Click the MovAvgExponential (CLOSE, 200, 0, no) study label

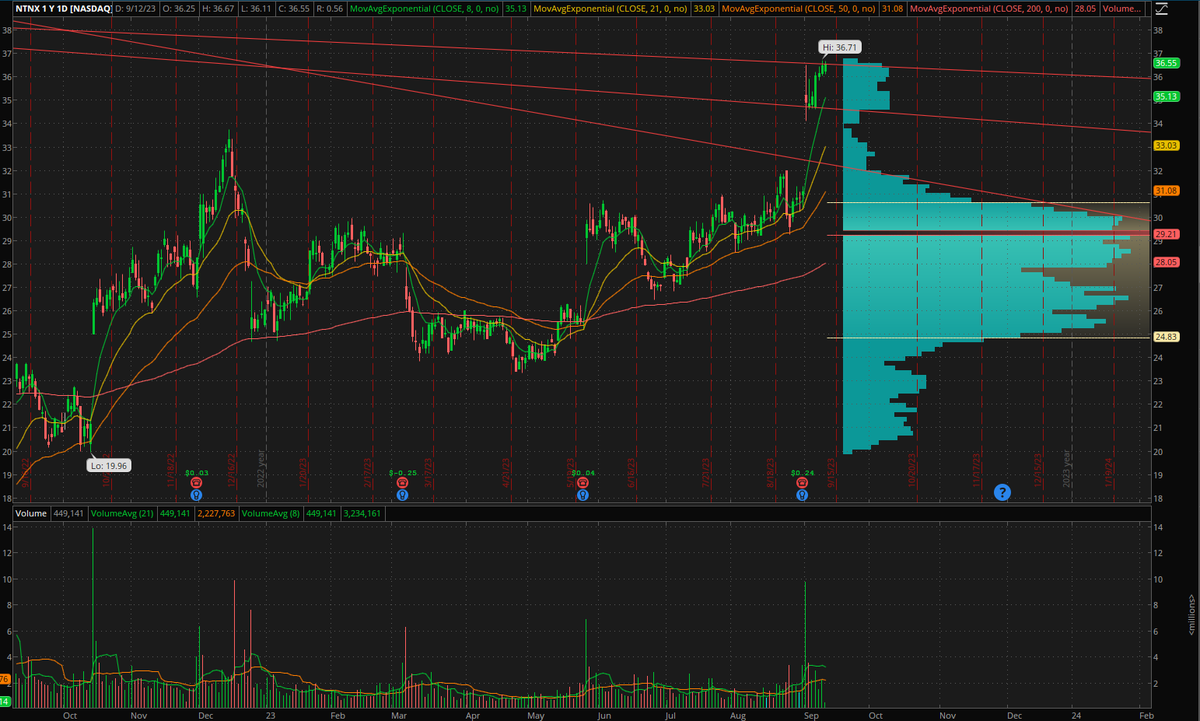(989, 9)
